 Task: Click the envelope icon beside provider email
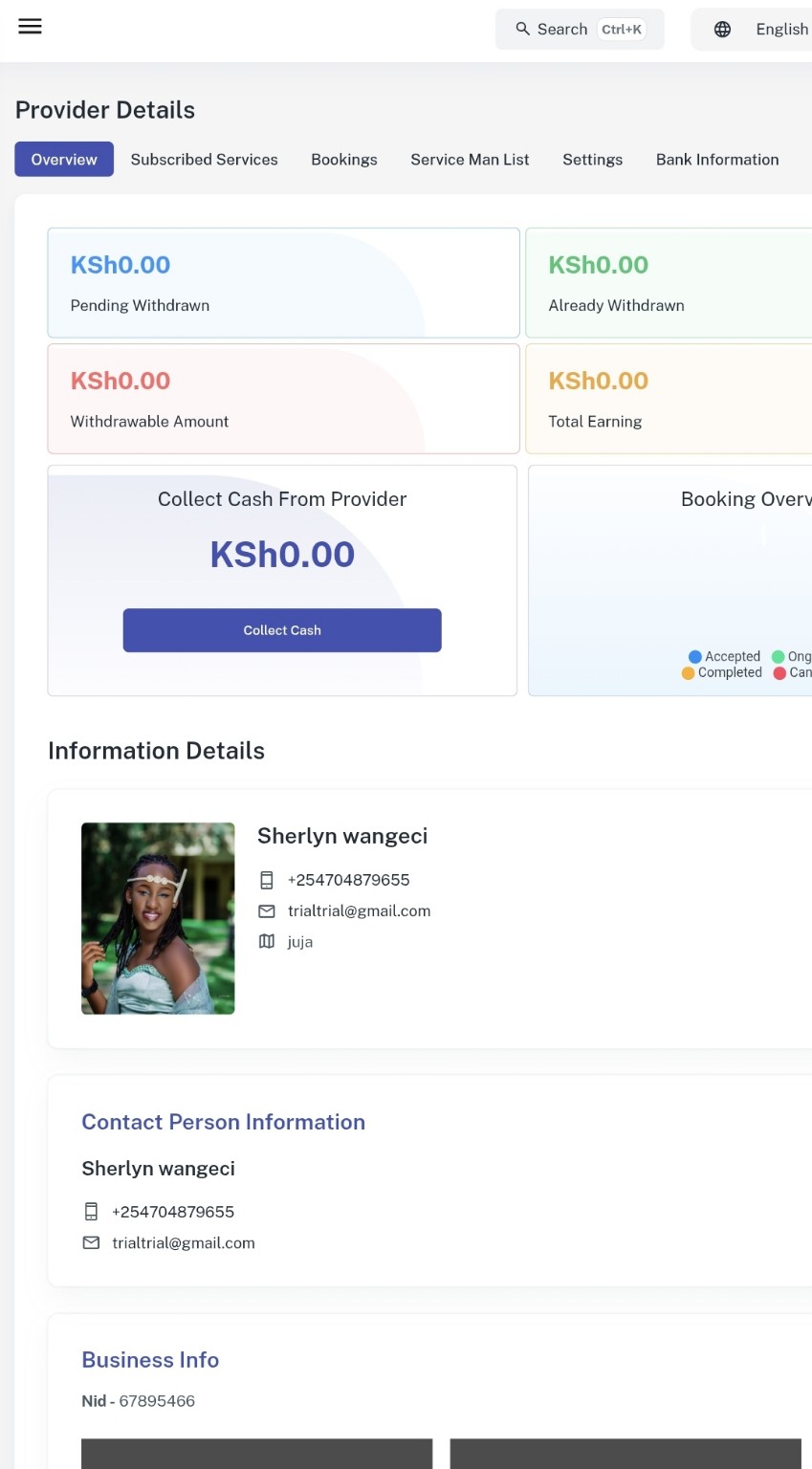pyautogui.click(x=267, y=911)
